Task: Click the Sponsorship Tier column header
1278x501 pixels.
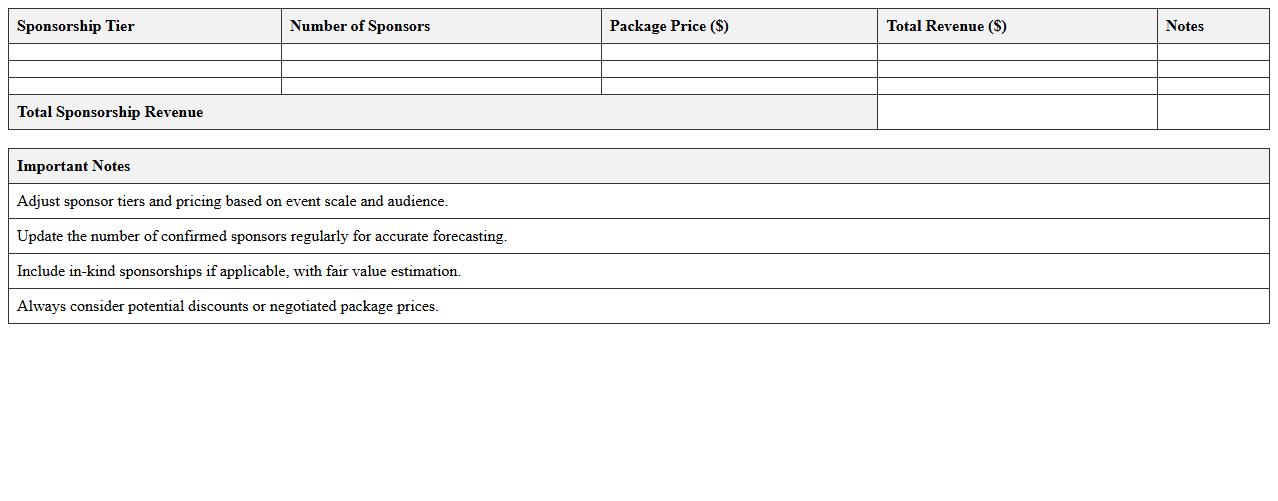Action: (76, 26)
